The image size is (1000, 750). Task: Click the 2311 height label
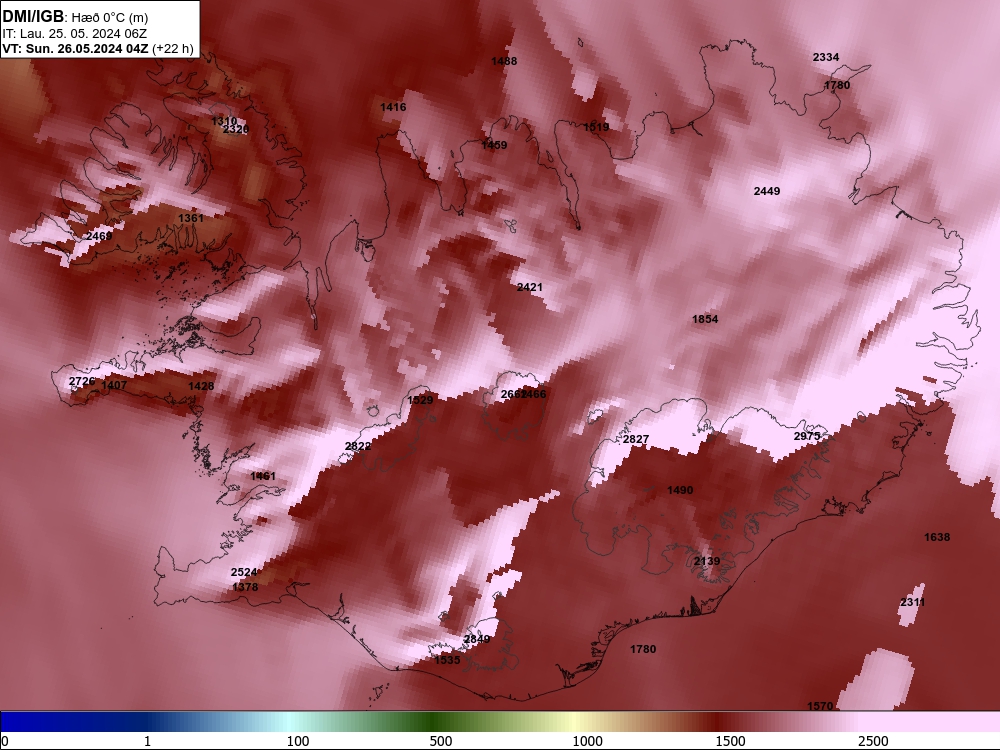(913, 603)
